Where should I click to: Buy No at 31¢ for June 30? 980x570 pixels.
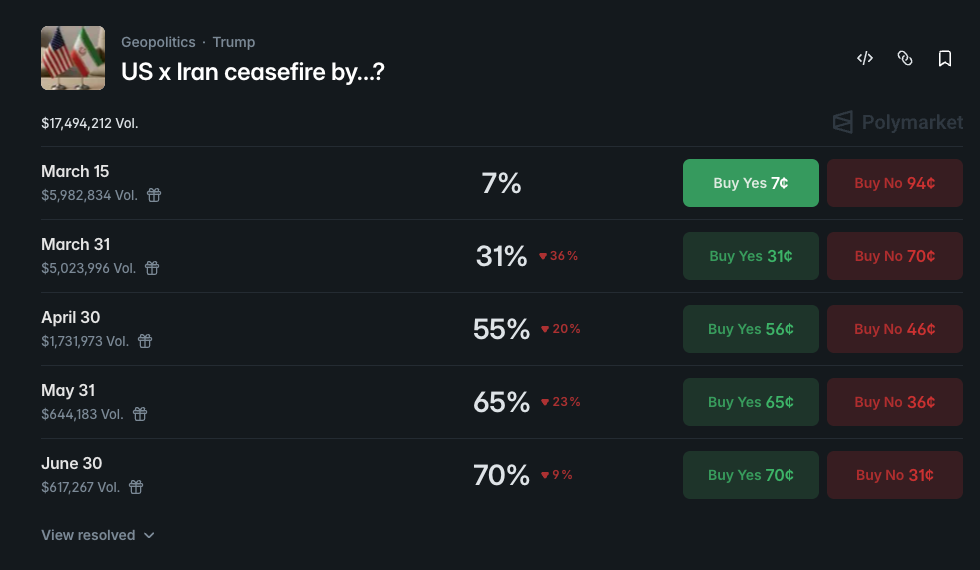[894, 475]
